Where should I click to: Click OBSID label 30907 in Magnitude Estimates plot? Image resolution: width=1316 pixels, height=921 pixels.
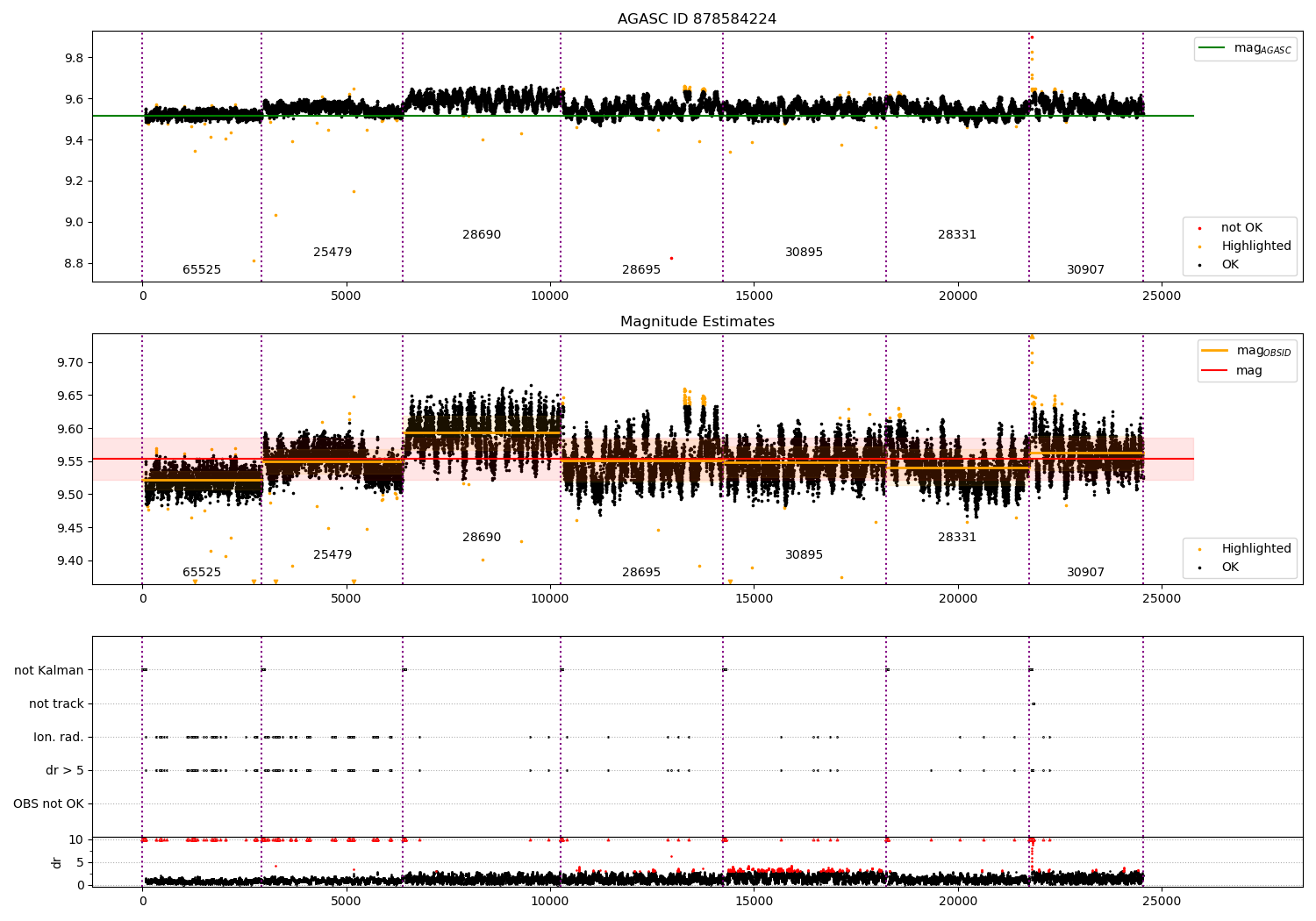[1085, 573]
